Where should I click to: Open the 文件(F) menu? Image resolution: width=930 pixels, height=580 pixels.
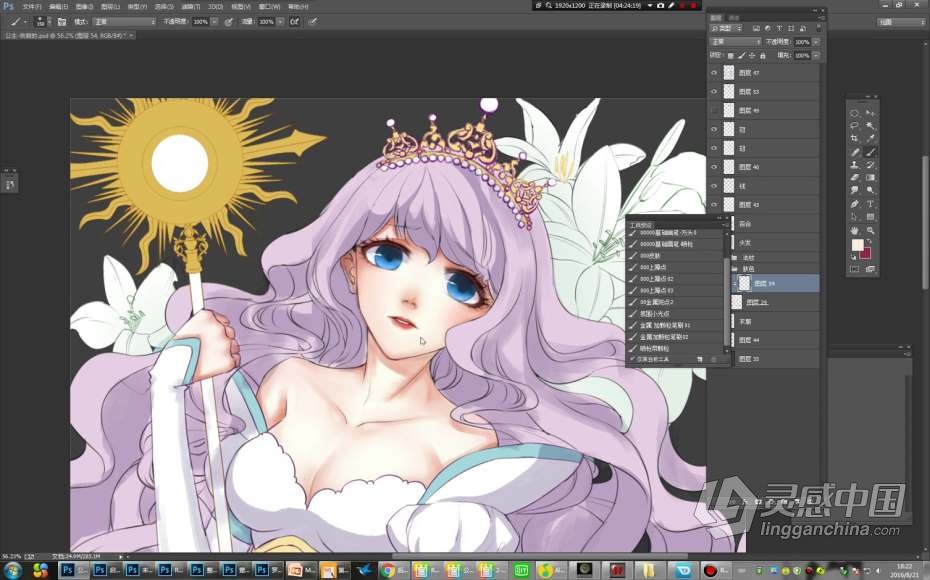click(x=32, y=7)
